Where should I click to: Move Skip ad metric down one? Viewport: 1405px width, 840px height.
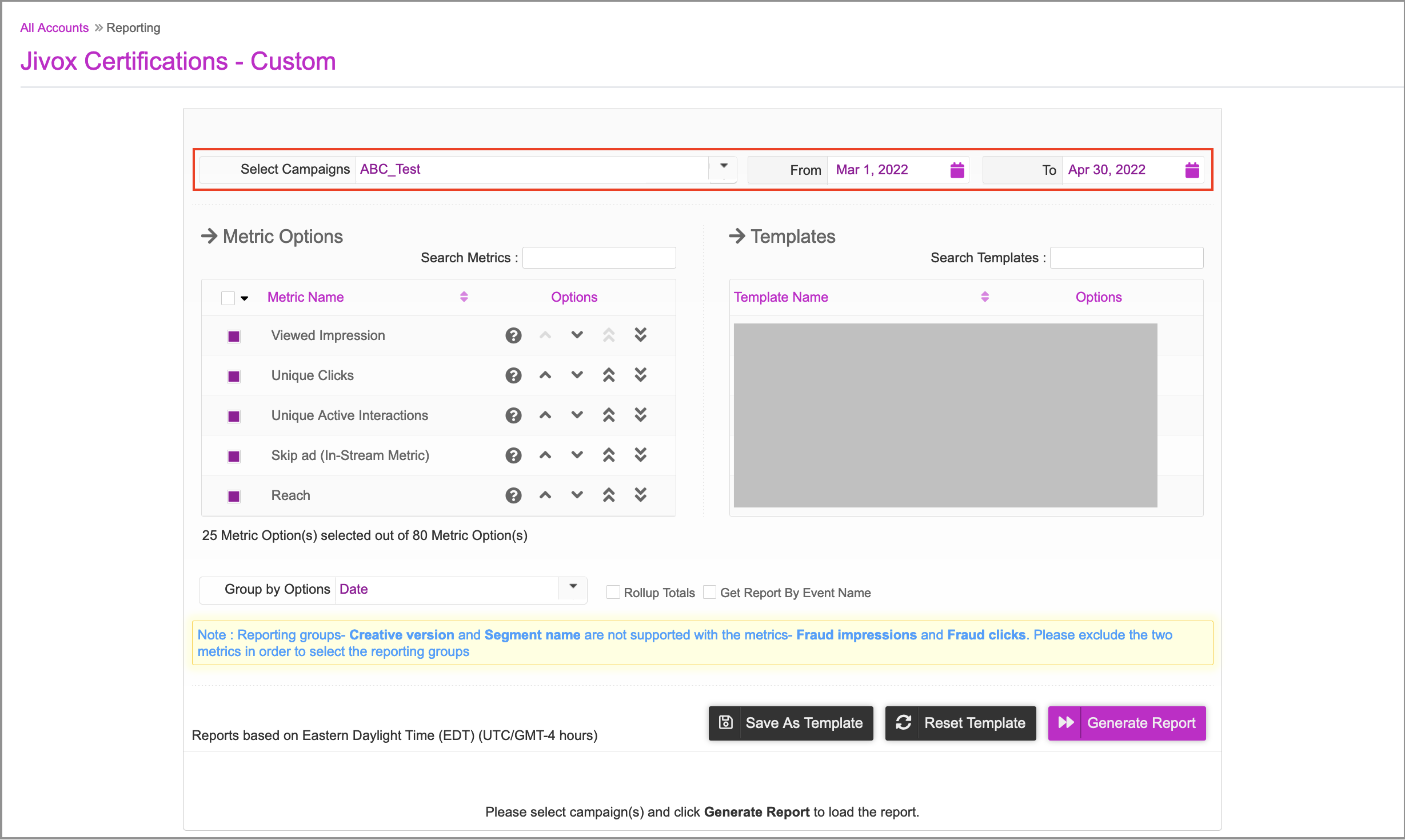(x=577, y=455)
